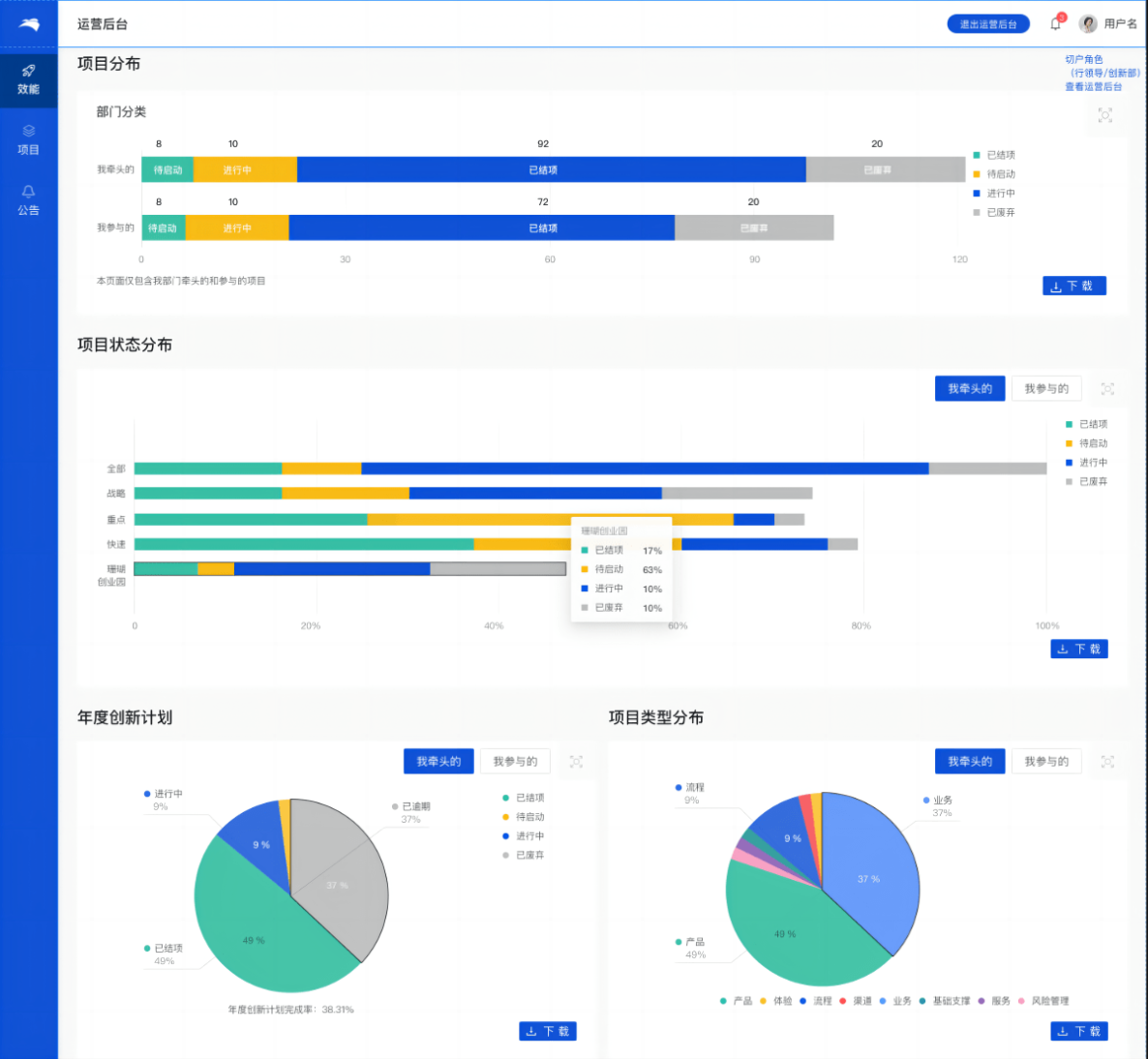Open the notification bell in top bar
This screenshot has width=1148, height=1059.
click(1056, 24)
